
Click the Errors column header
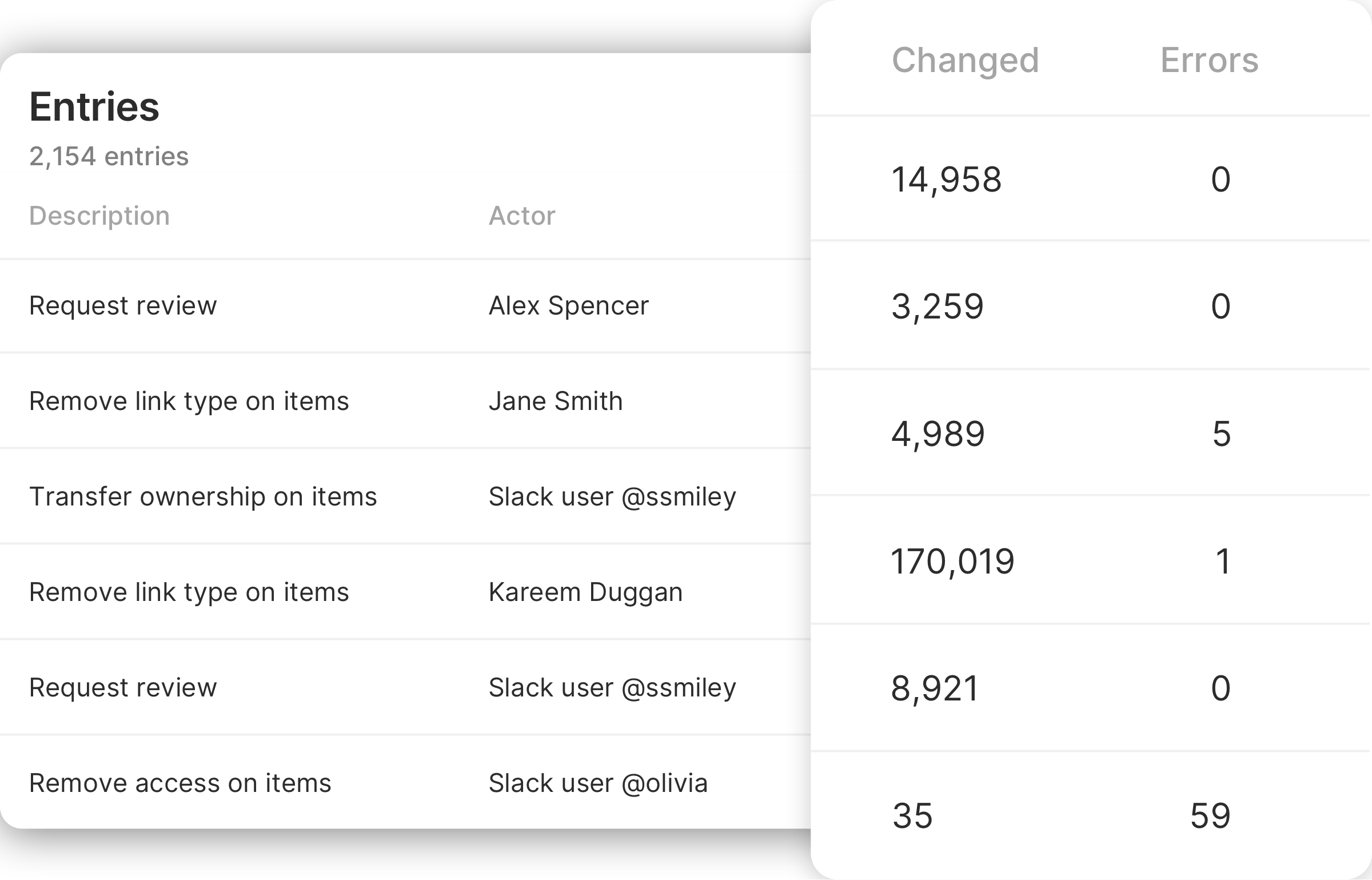point(1209,60)
